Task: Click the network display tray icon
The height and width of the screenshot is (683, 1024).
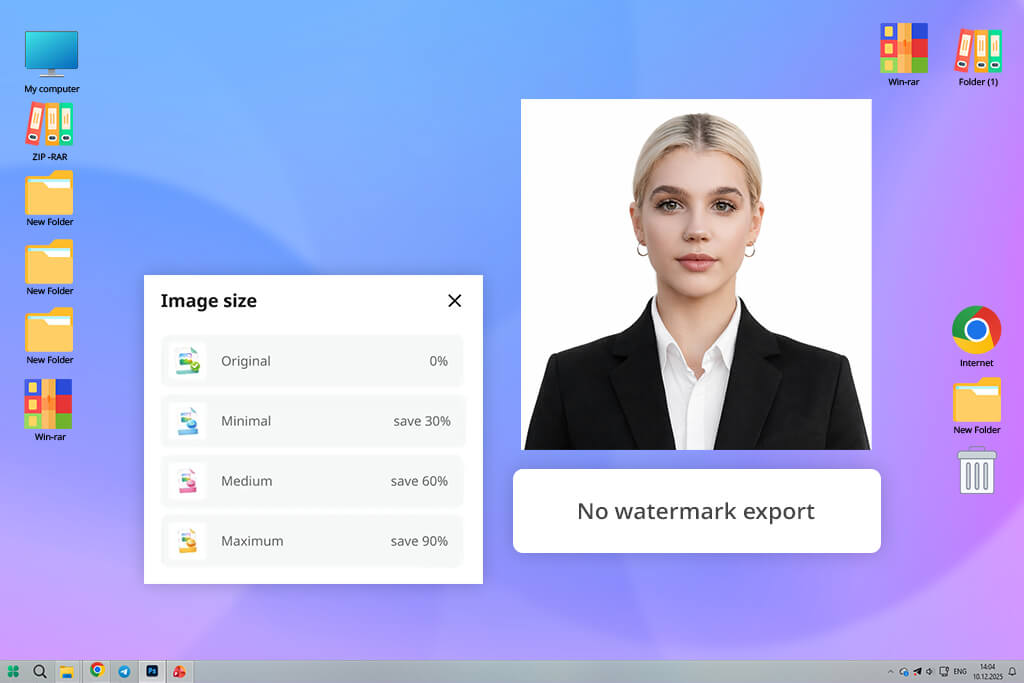Action: pyautogui.click(x=944, y=671)
